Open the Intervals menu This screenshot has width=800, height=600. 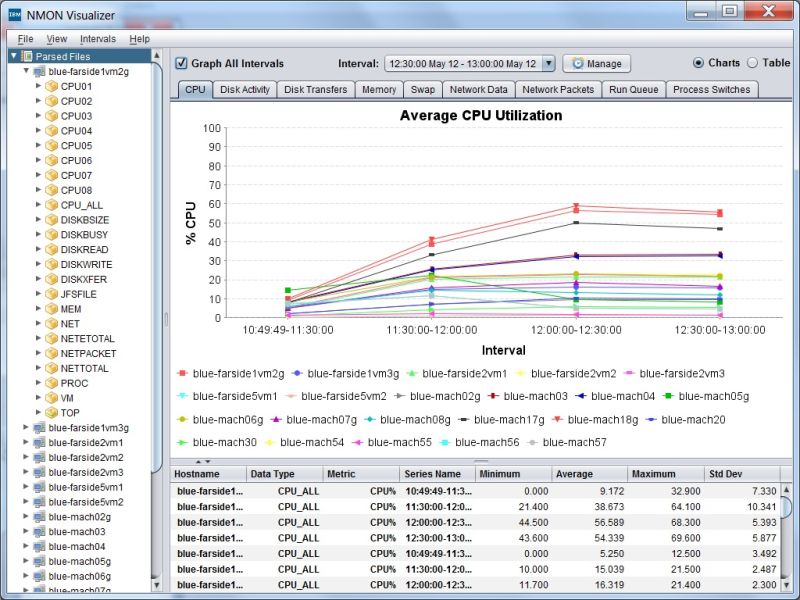98,39
